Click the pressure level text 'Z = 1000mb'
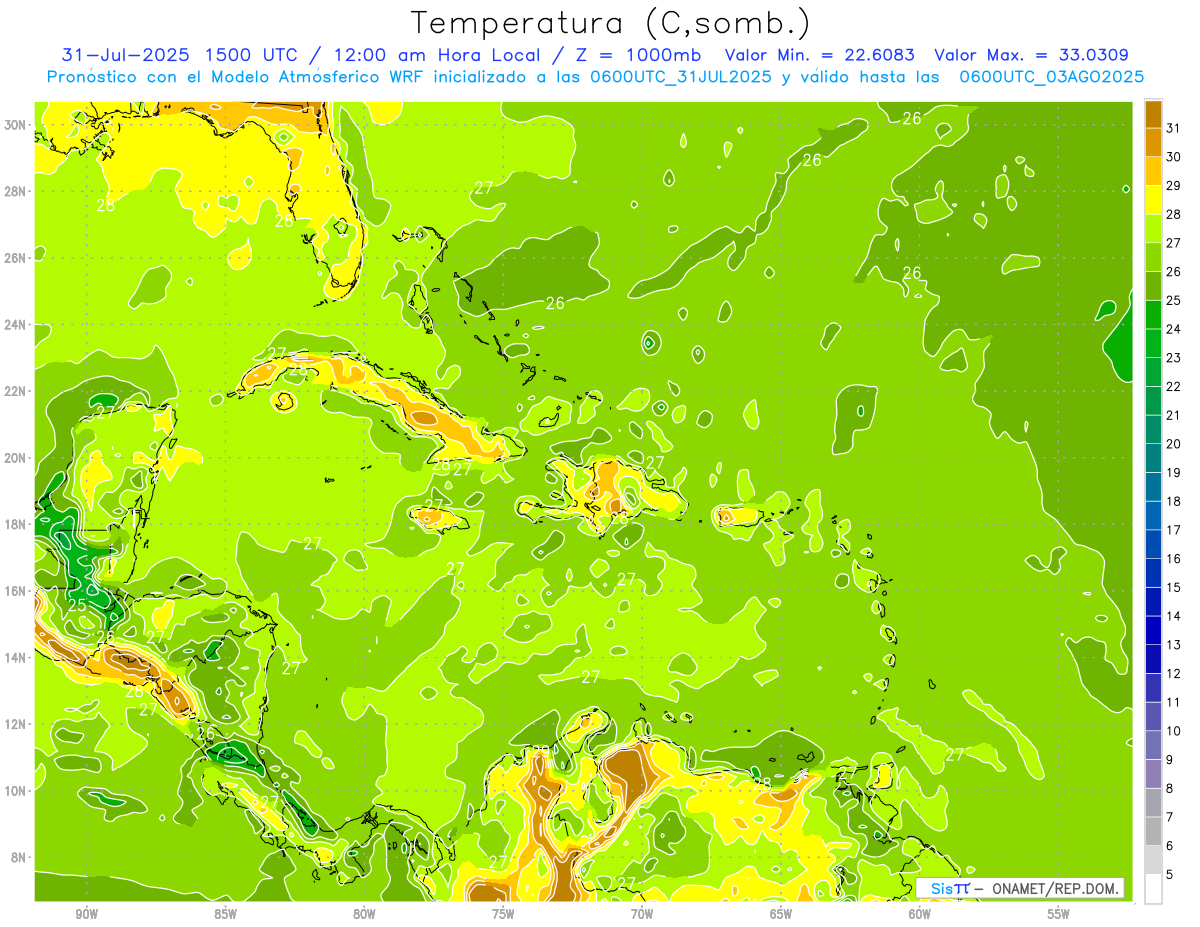This screenshot has width=1200, height=927. click(x=638, y=55)
